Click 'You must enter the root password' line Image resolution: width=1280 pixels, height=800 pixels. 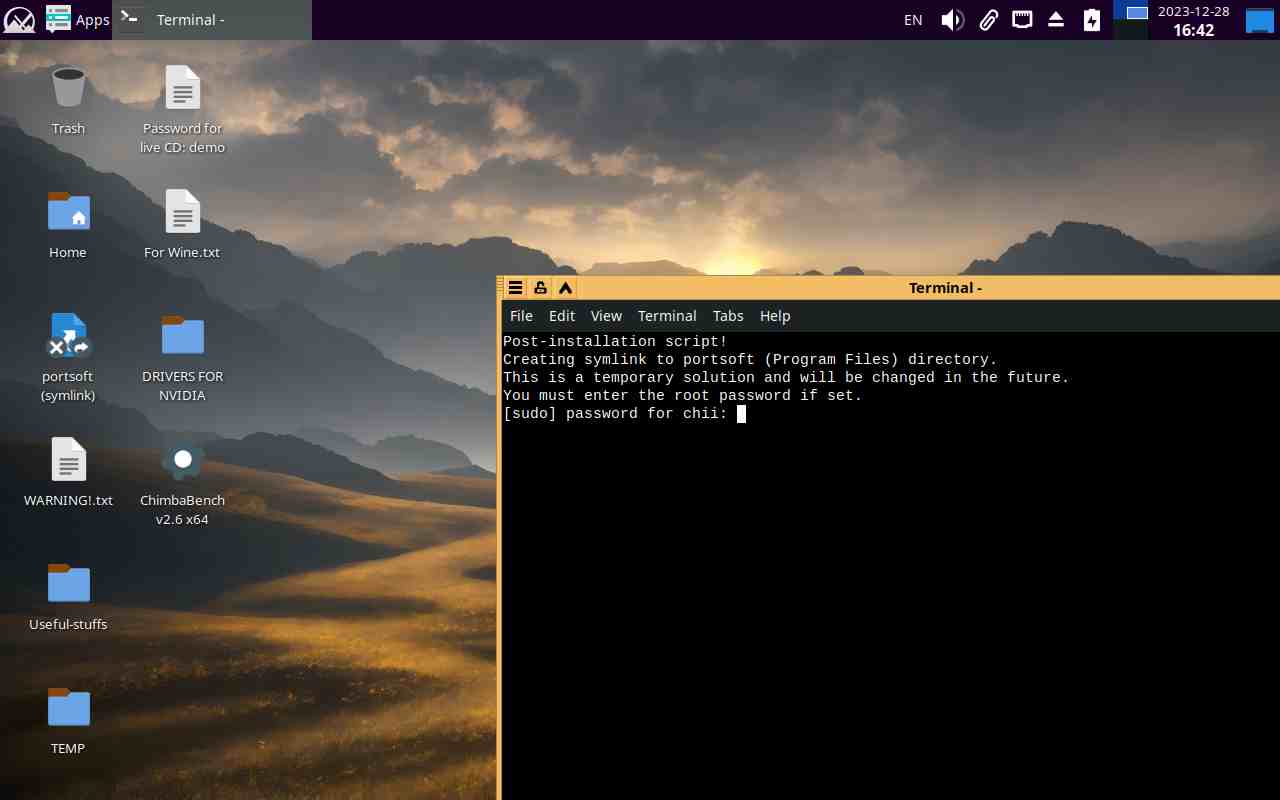[x=682, y=396]
